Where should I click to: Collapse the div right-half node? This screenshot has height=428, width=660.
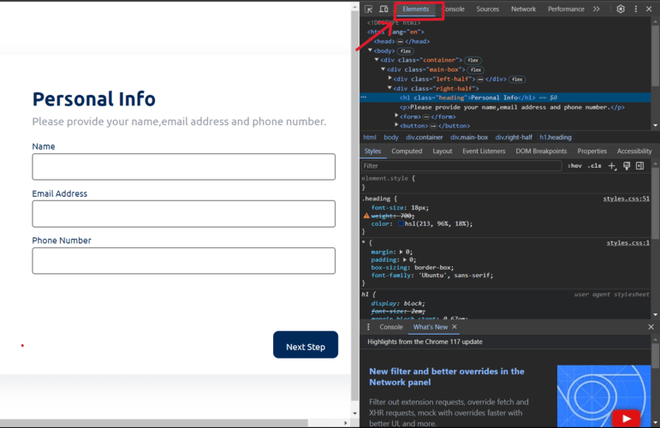389,88
